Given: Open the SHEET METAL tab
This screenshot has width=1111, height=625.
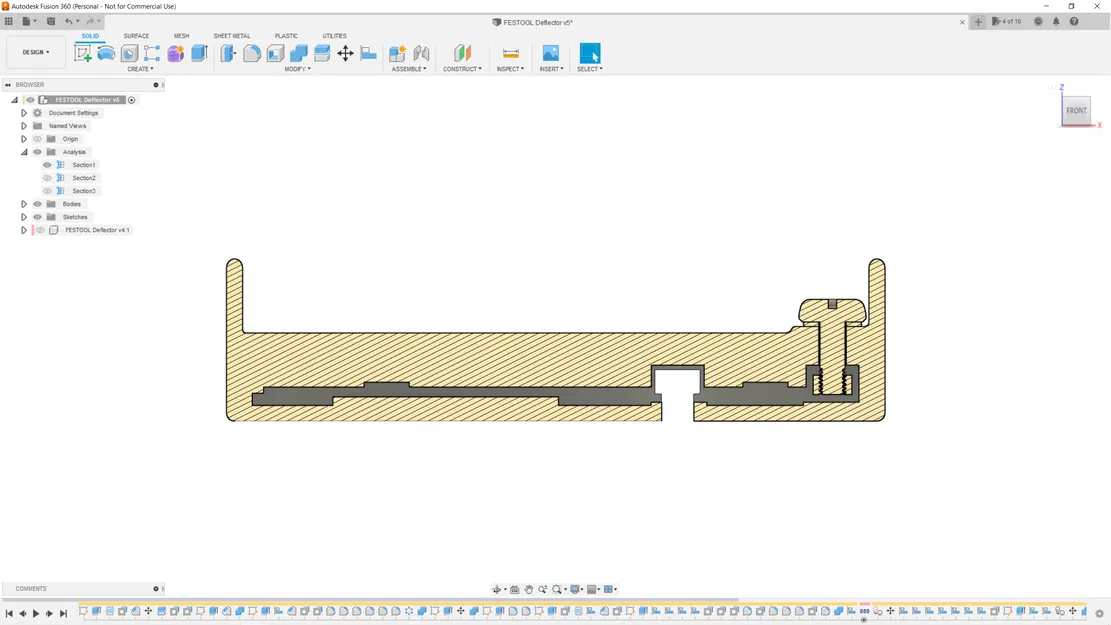Looking at the screenshot, I should 232,36.
